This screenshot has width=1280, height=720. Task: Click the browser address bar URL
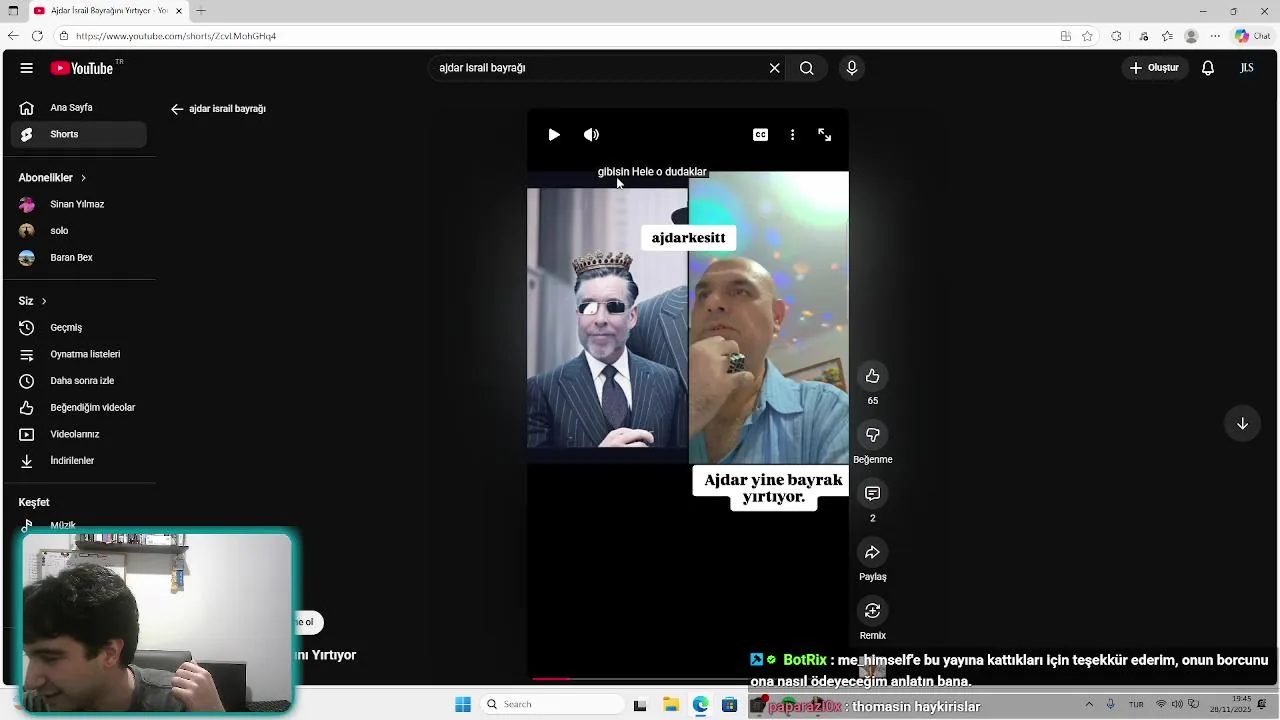(176, 36)
